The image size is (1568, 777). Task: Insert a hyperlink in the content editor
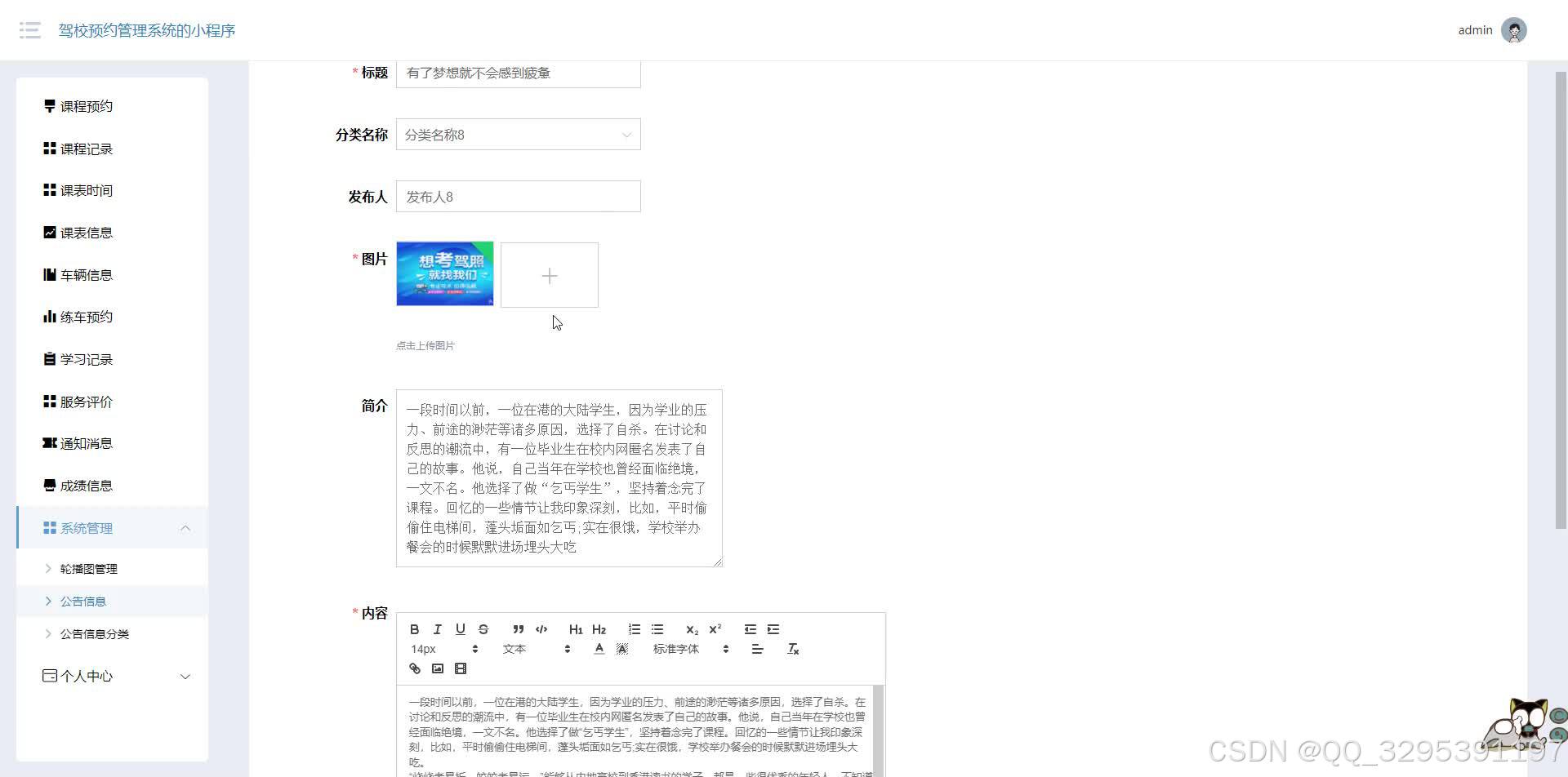pyautogui.click(x=414, y=668)
